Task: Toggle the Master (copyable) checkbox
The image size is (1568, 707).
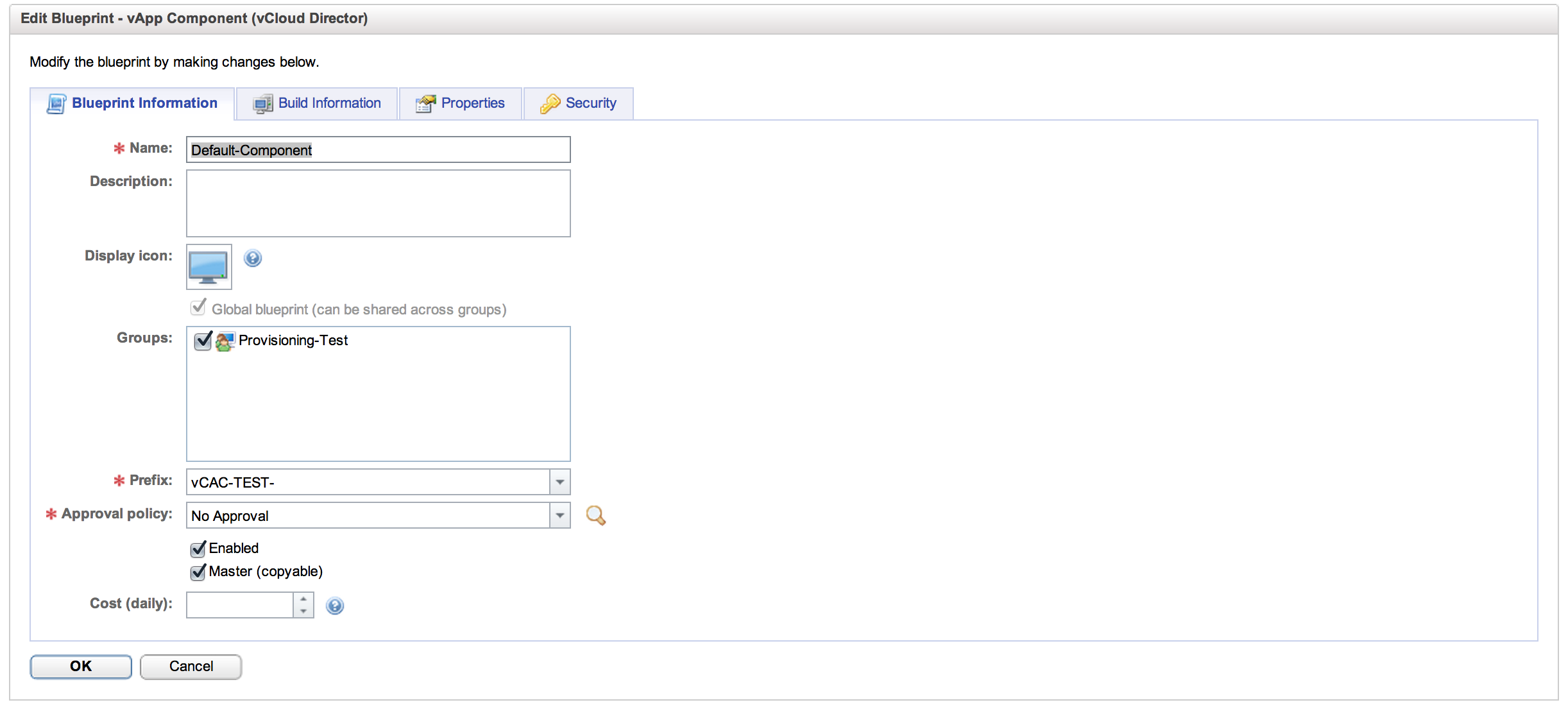Action: pos(198,572)
